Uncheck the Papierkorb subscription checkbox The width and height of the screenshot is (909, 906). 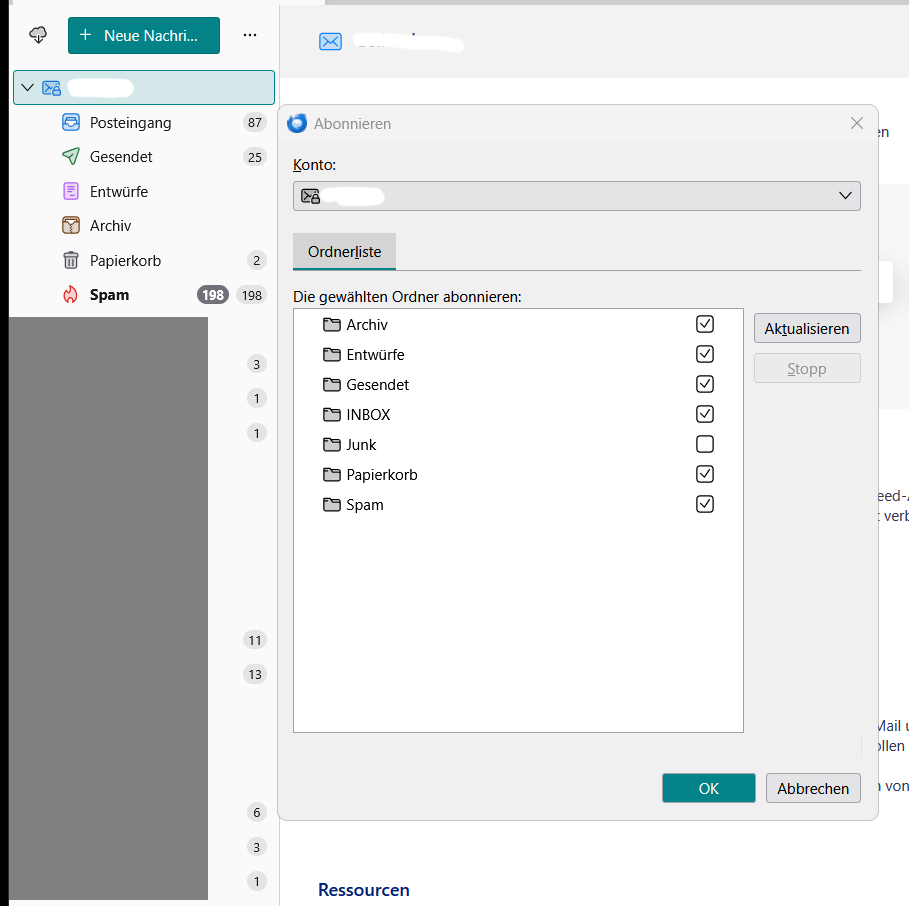(705, 474)
